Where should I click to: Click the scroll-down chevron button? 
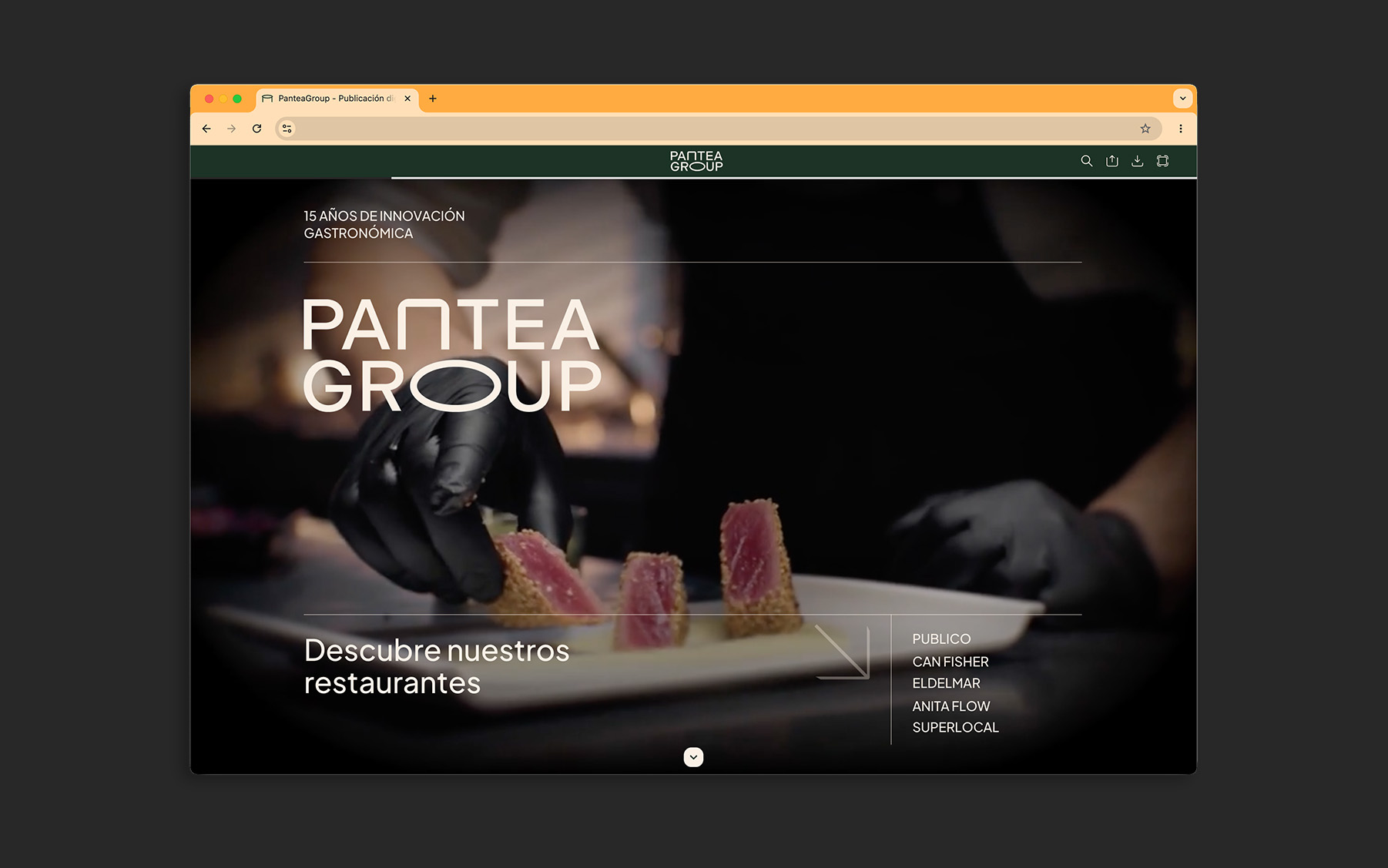pyautogui.click(x=693, y=757)
